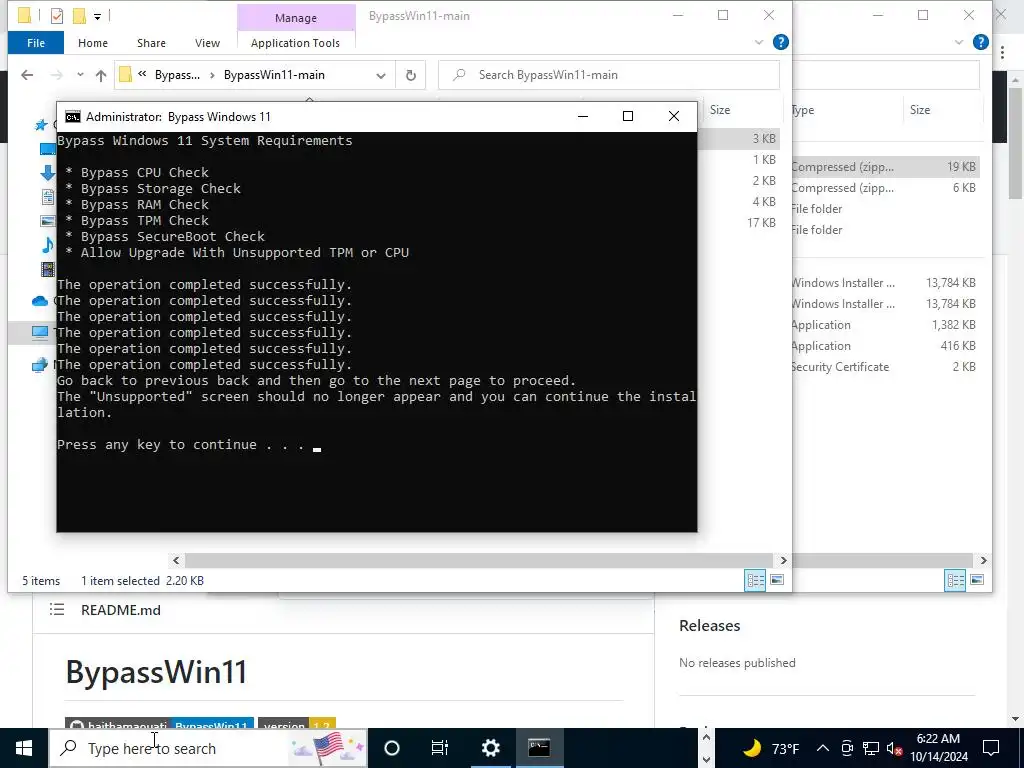1024x768 pixels.
Task: Click the truncated Bypass... breadcrumb segment
Action: click(x=177, y=75)
